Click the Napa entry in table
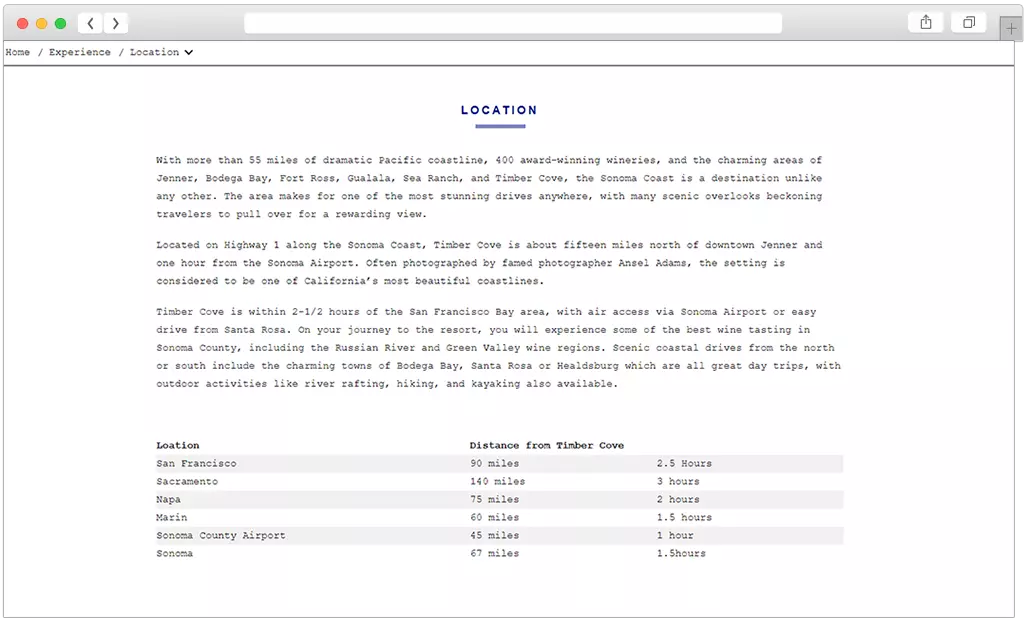Image resolution: width=1030 pixels, height=625 pixels. click(x=169, y=499)
